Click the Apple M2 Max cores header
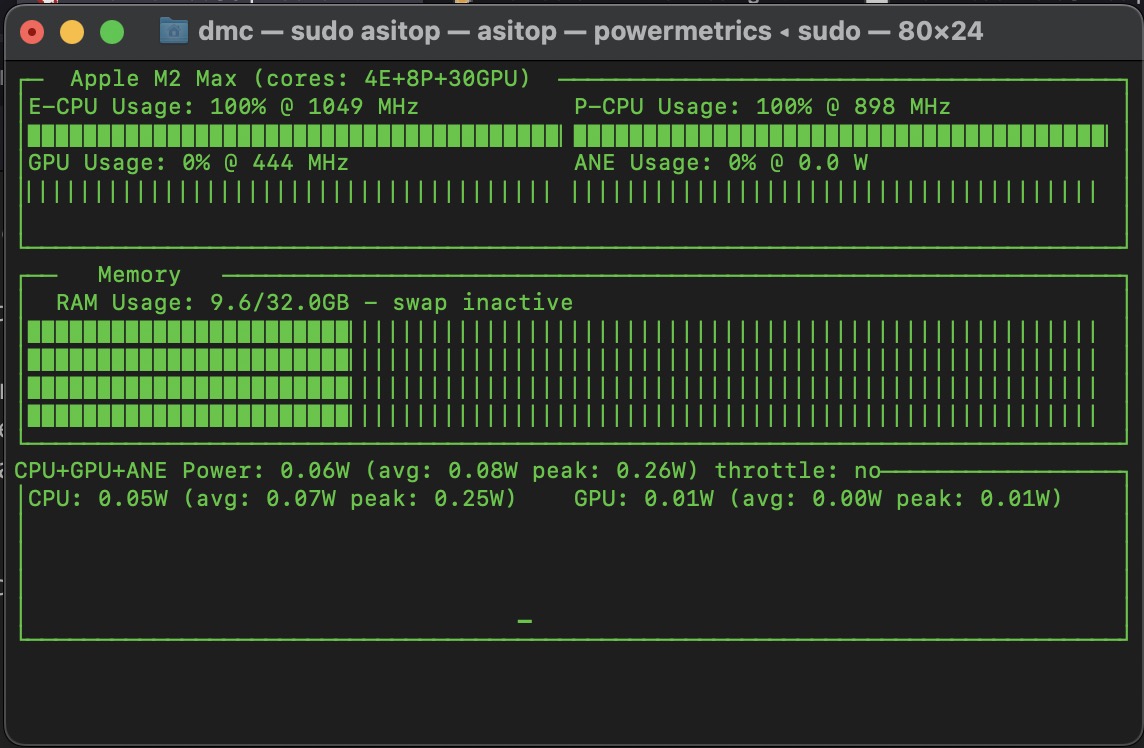The height and width of the screenshot is (748, 1144). click(x=300, y=78)
